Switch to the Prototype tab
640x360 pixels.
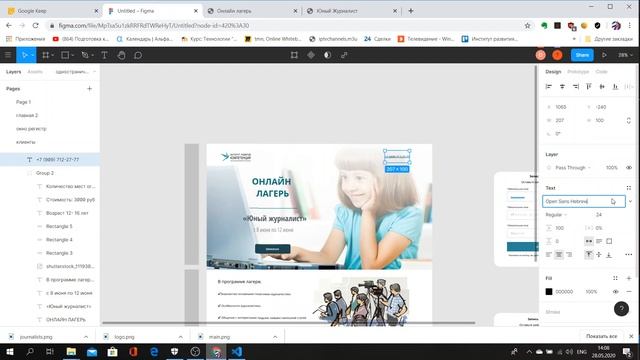point(578,72)
